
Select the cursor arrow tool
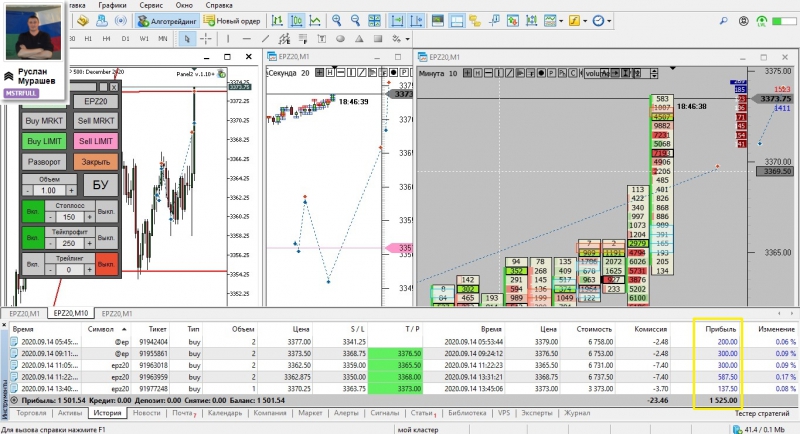pyautogui.click(x=187, y=39)
